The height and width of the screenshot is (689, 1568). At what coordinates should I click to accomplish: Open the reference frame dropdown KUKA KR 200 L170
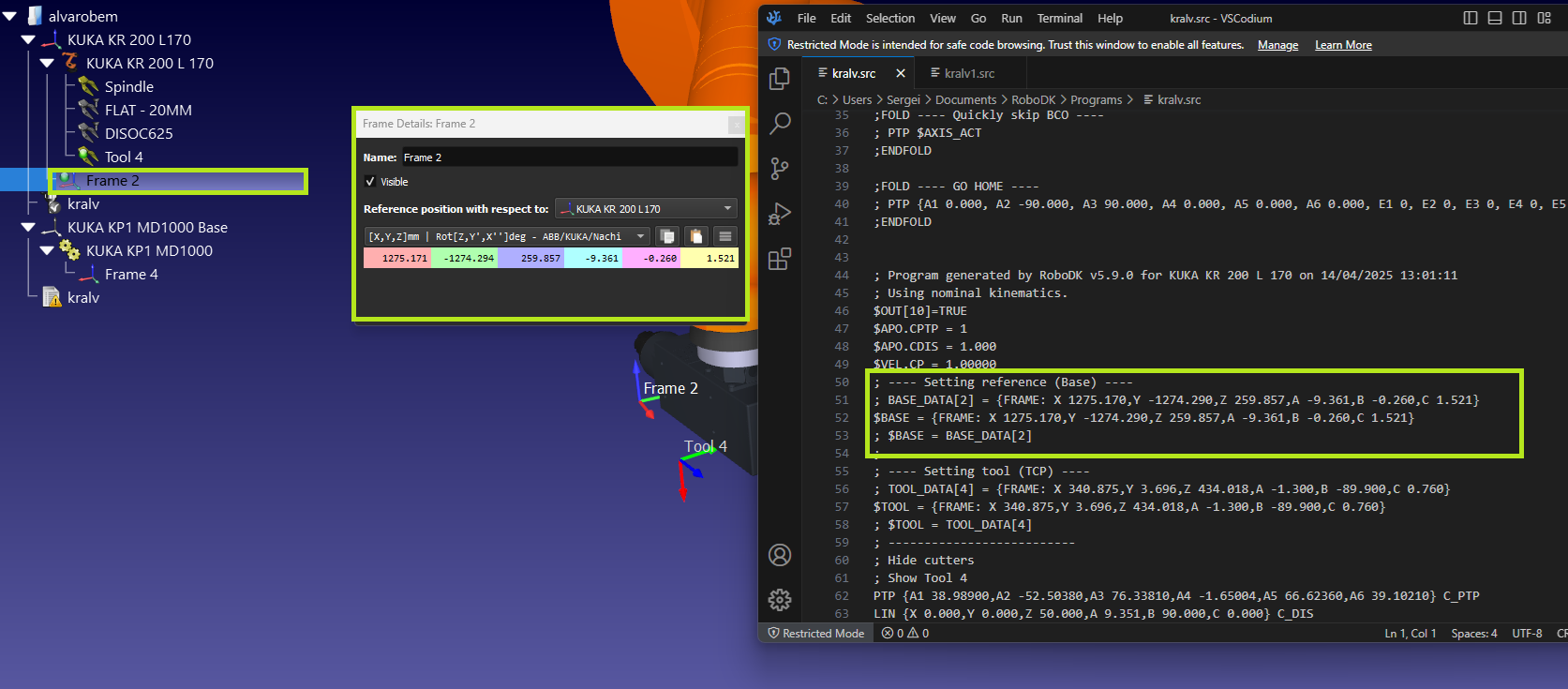[x=646, y=209]
